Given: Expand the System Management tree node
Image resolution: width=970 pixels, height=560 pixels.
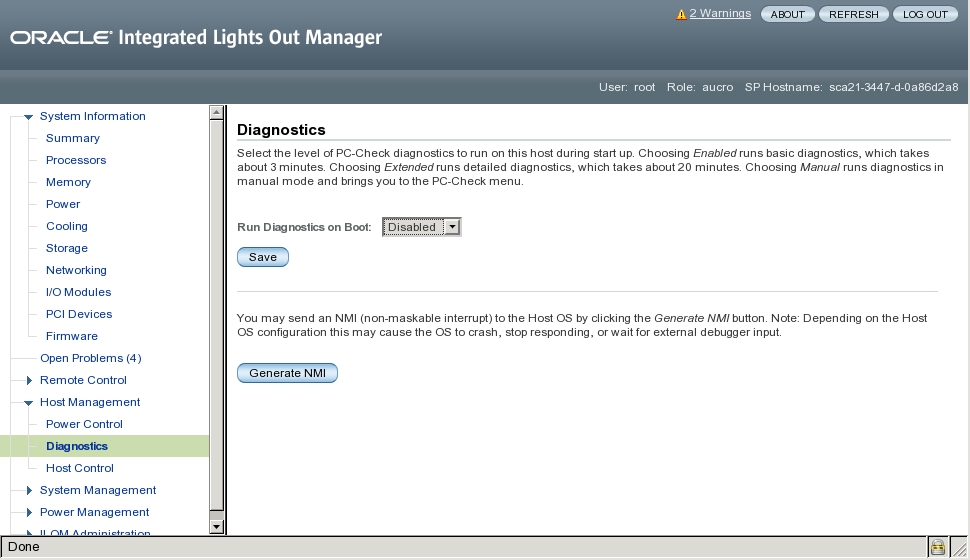Looking at the screenshot, I should tap(28, 491).
